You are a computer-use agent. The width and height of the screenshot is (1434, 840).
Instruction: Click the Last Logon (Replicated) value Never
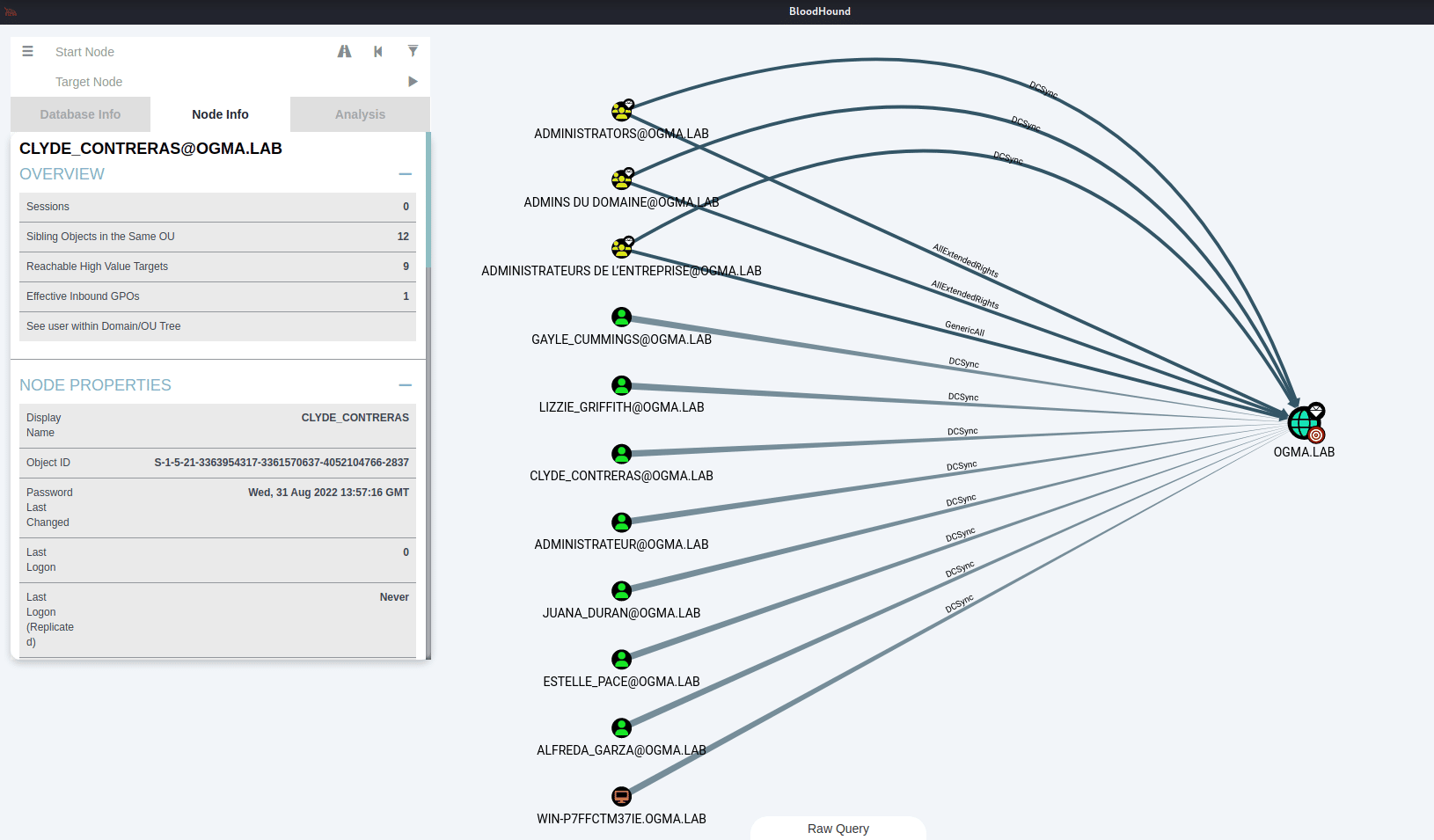click(x=394, y=597)
